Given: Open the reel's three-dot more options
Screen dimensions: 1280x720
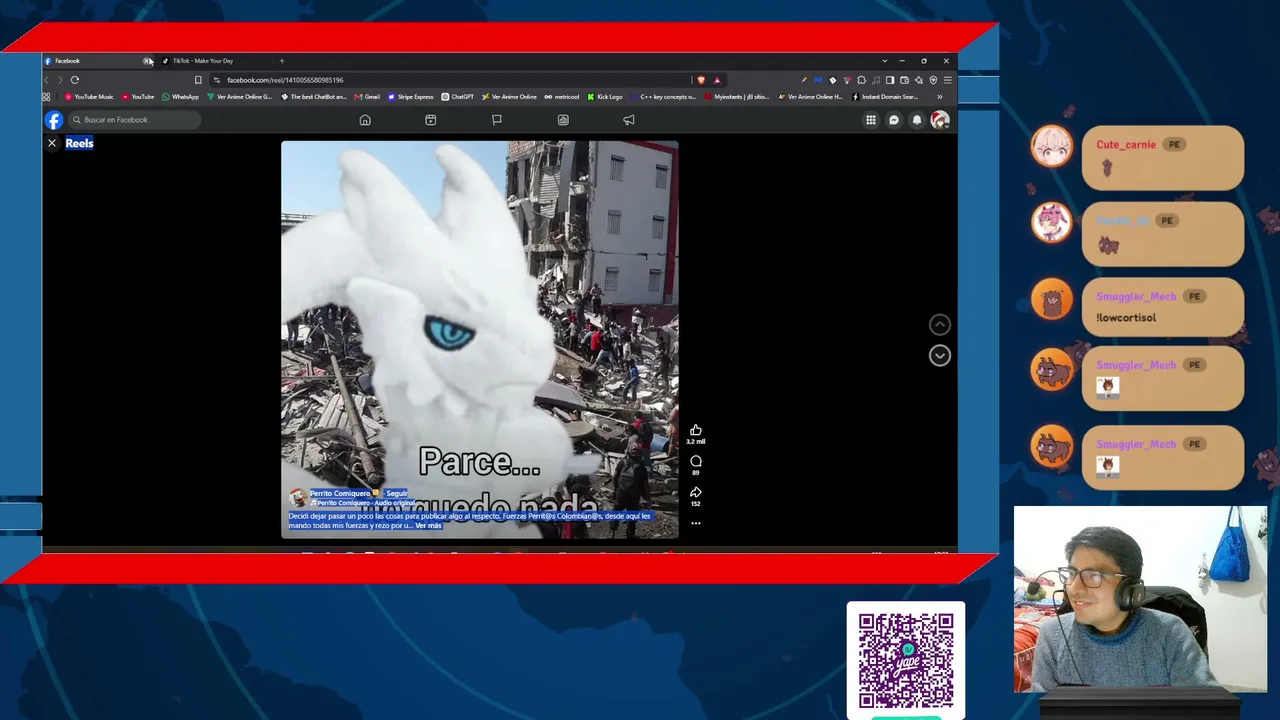Looking at the screenshot, I should point(696,523).
